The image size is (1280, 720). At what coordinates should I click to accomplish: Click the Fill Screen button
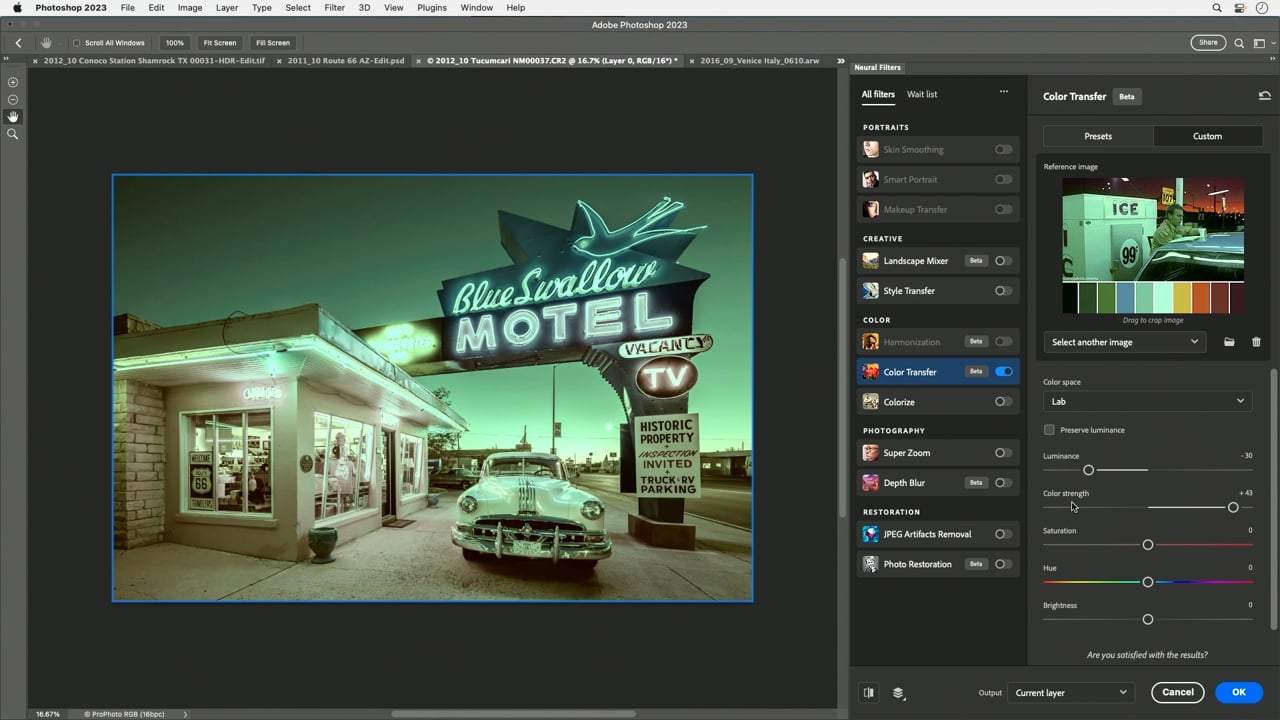pyautogui.click(x=272, y=43)
